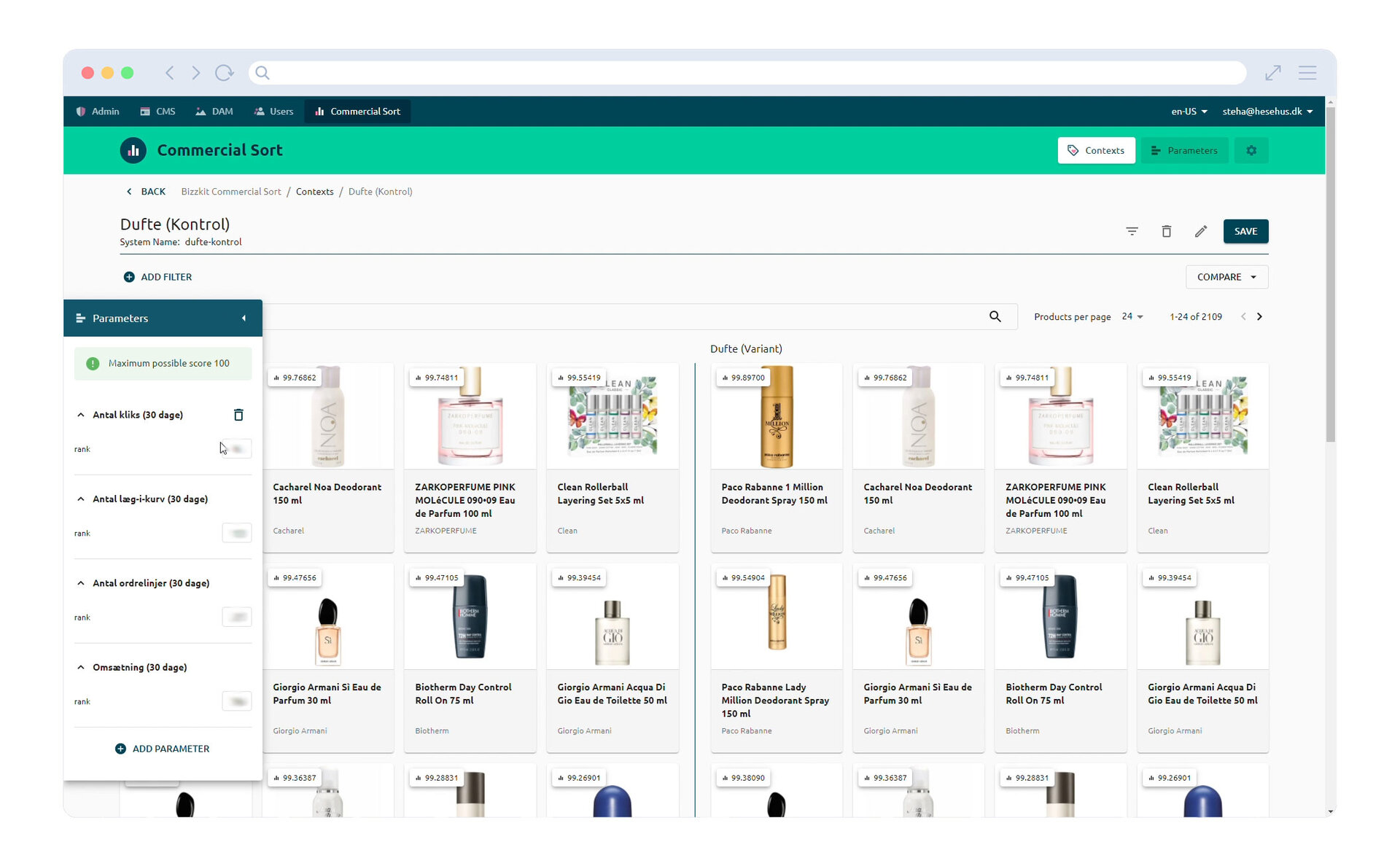Click rank field of Antal læg-i-kurv

pyautogui.click(x=237, y=534)
